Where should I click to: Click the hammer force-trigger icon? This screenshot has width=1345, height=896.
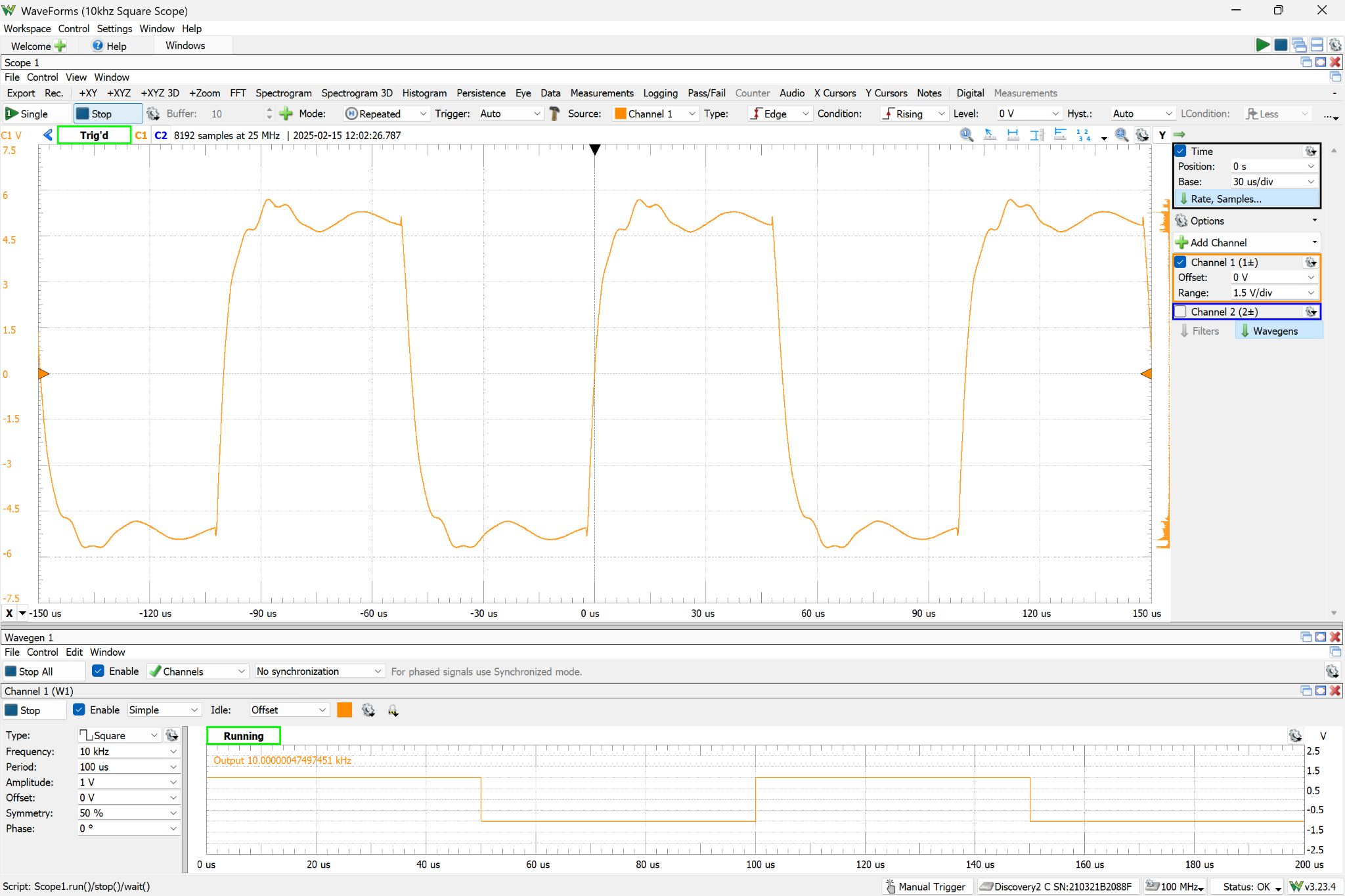[554, 114]
